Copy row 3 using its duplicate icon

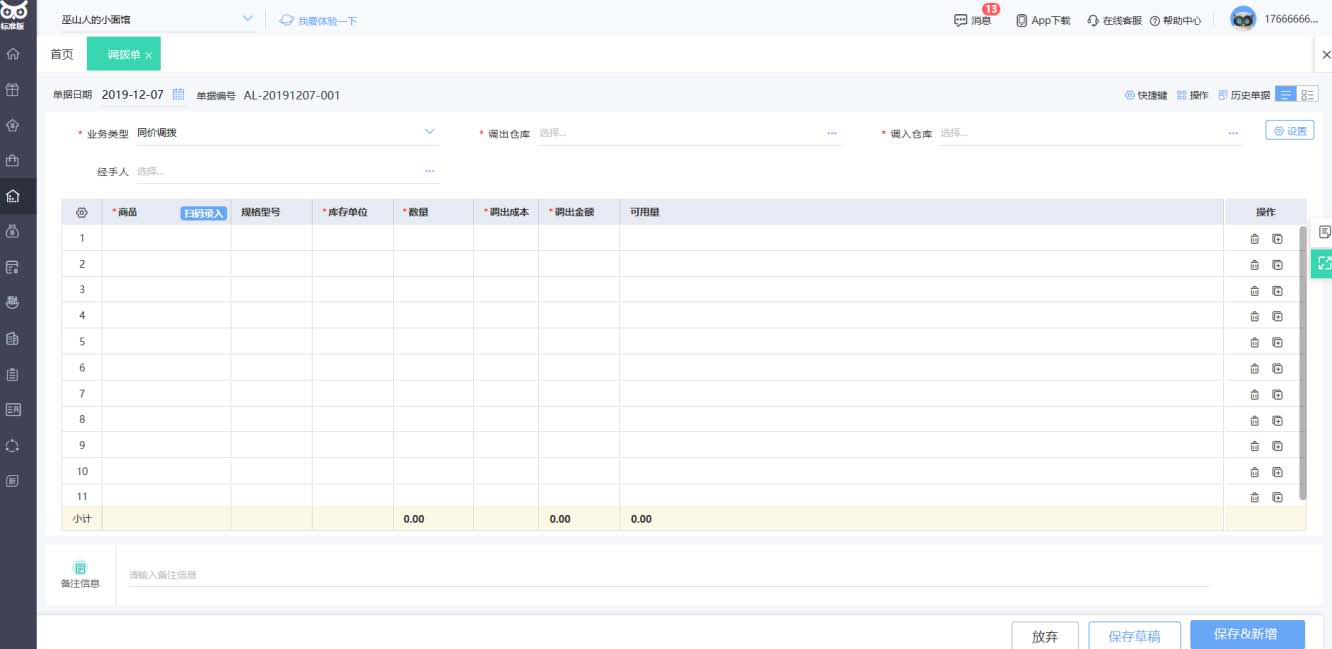pos(1277,291)
